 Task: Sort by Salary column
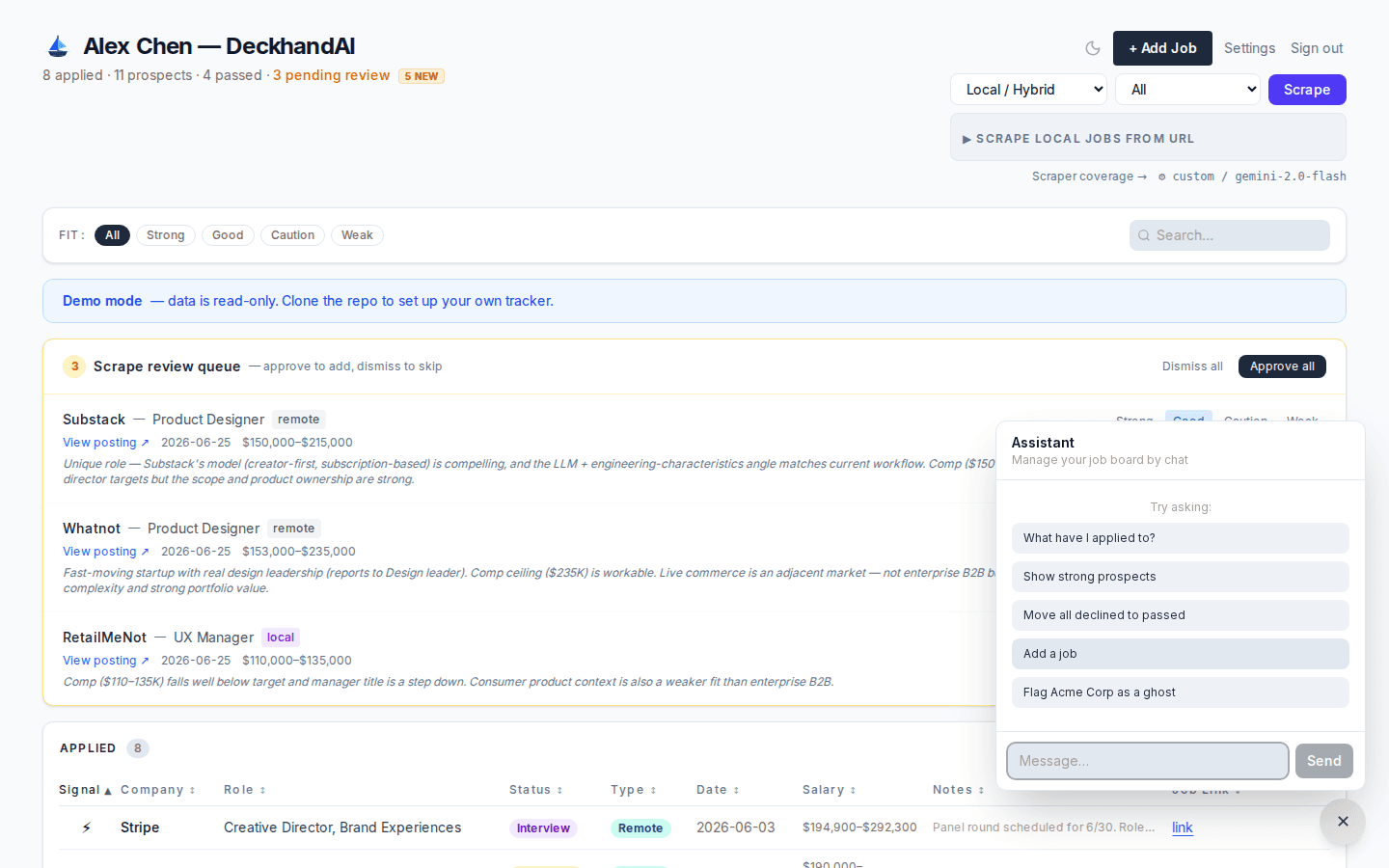pos(830,790)
